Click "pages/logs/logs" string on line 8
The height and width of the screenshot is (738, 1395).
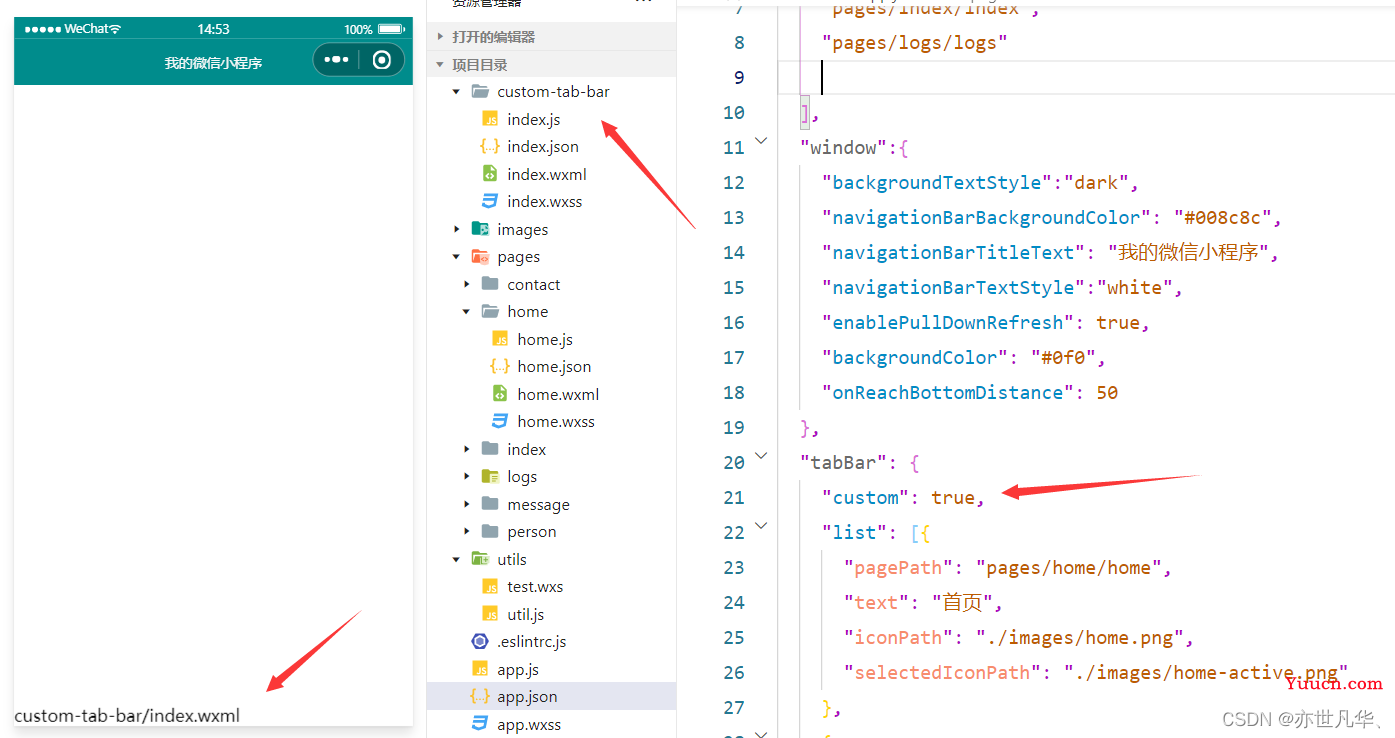click(x=914, y=42)
